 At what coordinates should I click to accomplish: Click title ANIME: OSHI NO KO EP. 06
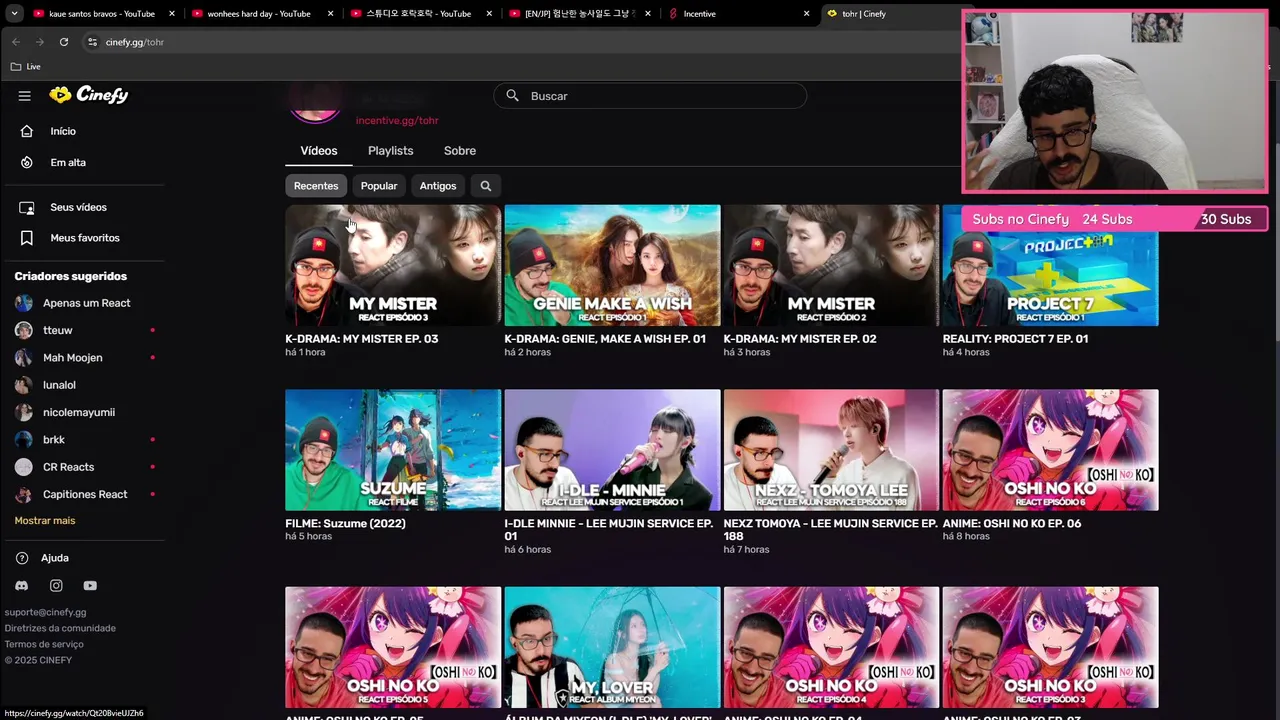[1012, 523]
